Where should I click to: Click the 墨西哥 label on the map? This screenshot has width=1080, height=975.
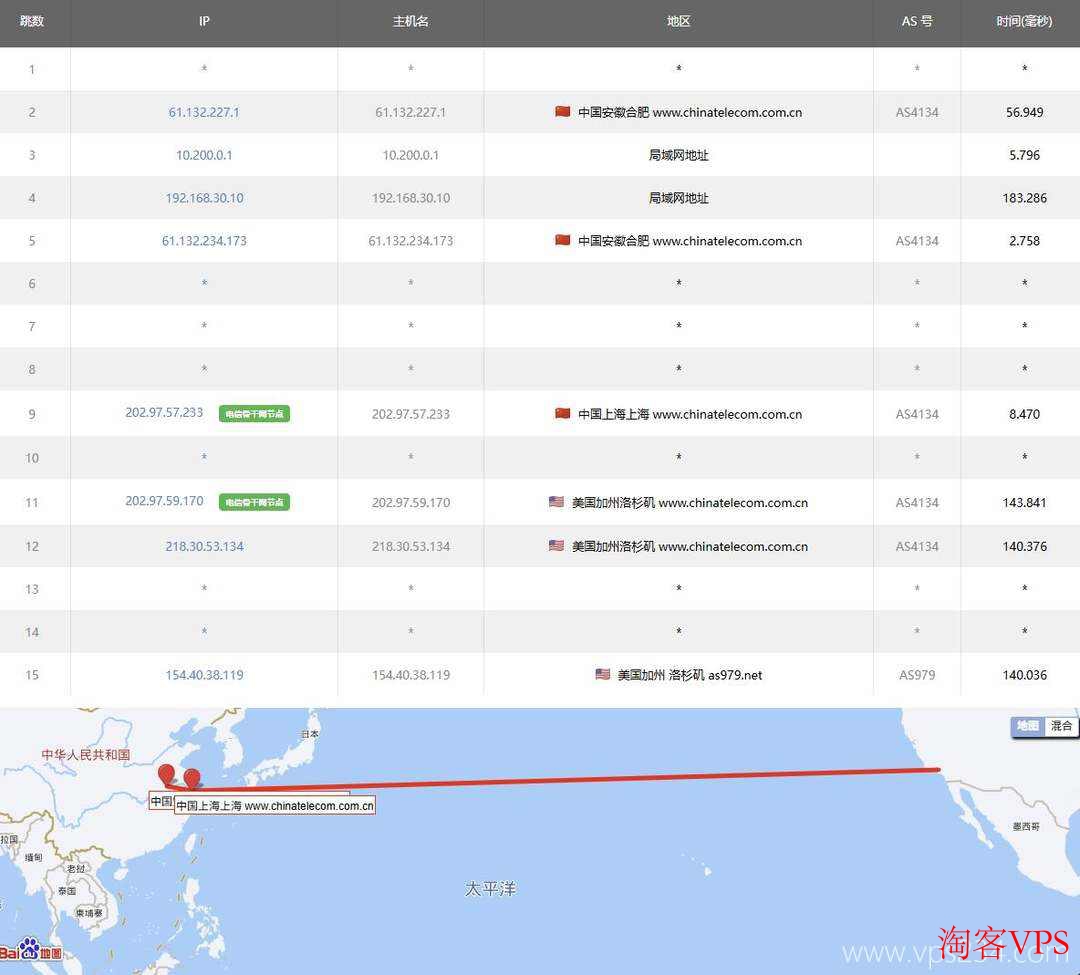click(1026, 826)
